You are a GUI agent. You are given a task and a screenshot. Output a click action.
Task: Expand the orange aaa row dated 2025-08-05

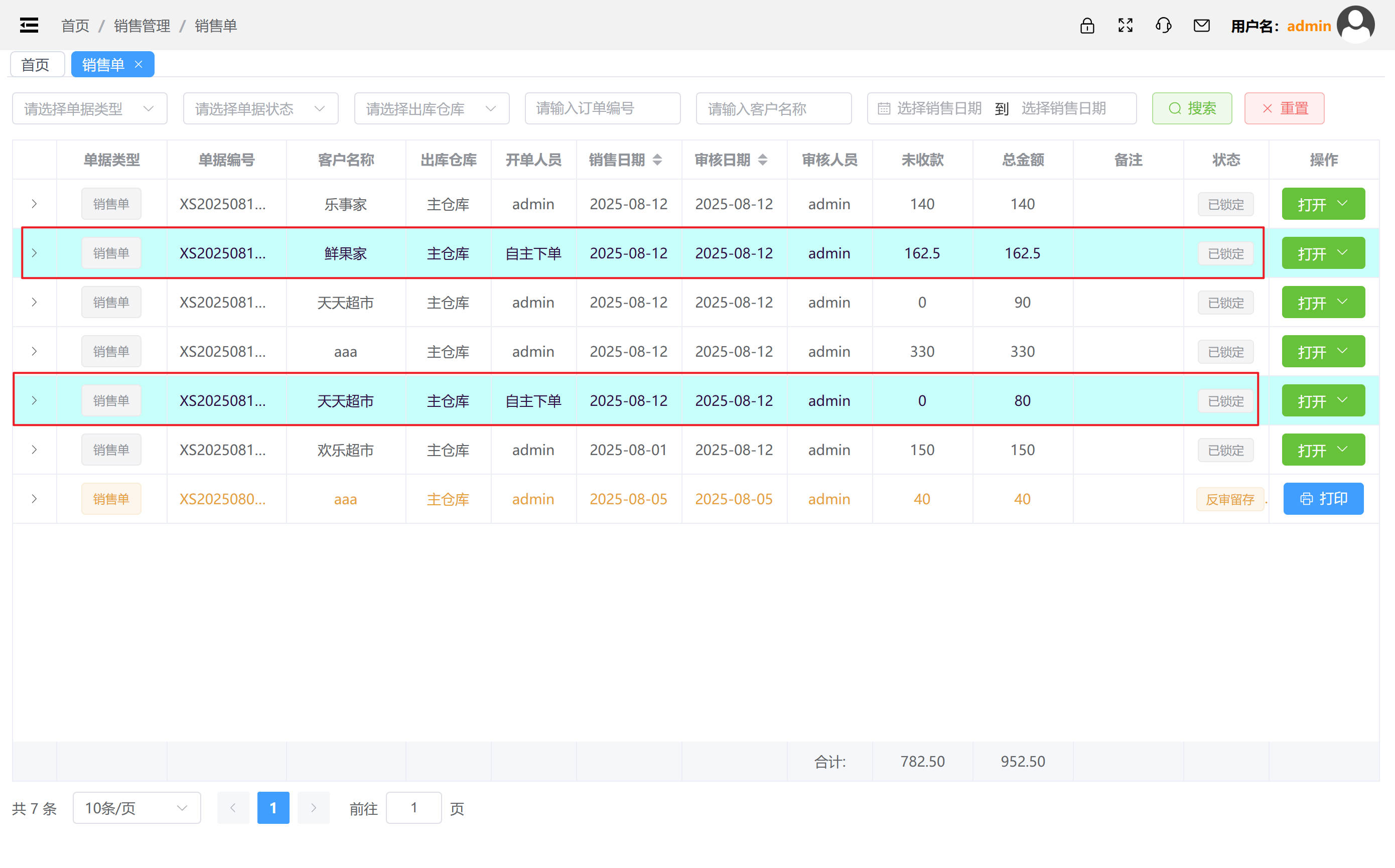click(35, 499)
